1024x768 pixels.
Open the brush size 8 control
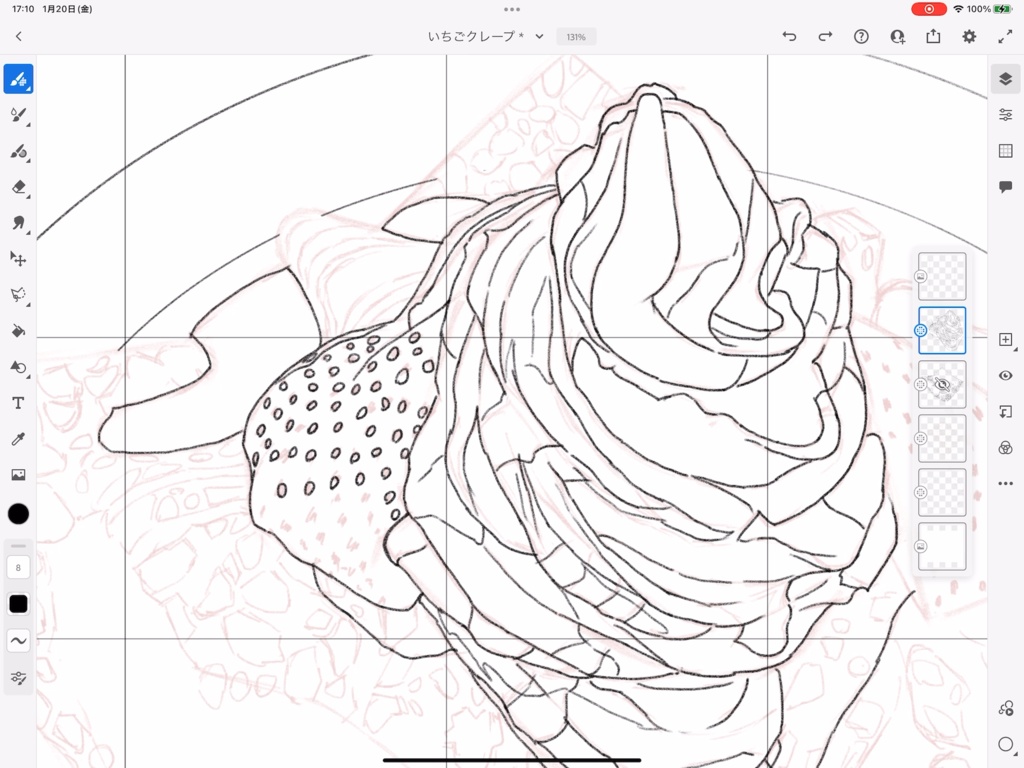coord(18,568)
